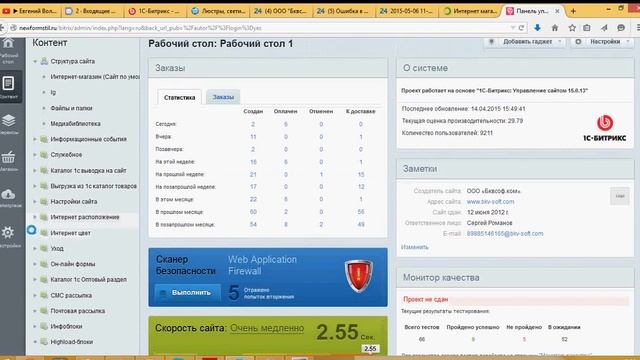The image size is (640, 360).
Task: Switch to the 1С-Битрикс browser tab
Action: click(154, 11)
